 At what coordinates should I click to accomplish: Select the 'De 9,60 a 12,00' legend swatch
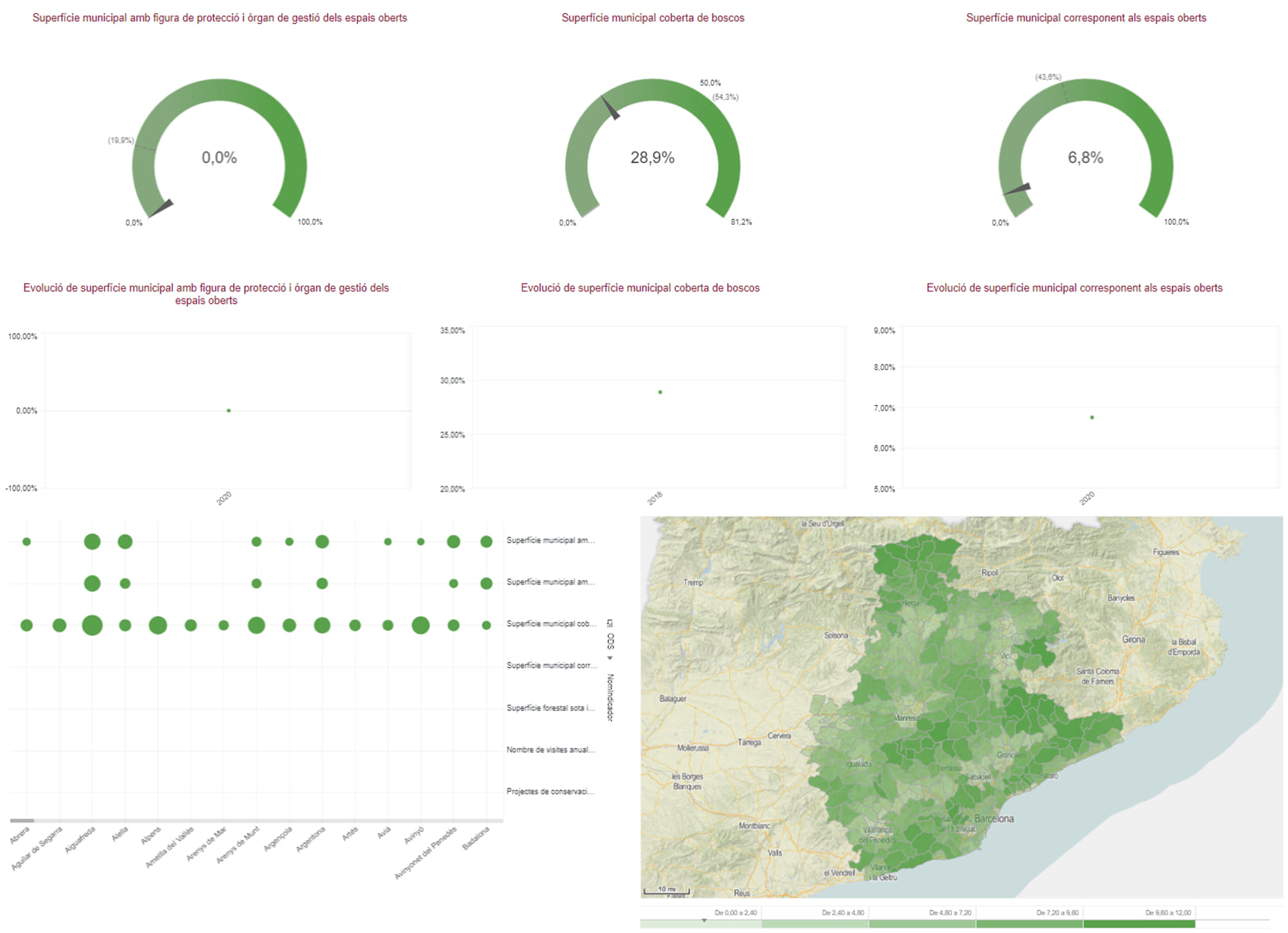coord(1139,924)
